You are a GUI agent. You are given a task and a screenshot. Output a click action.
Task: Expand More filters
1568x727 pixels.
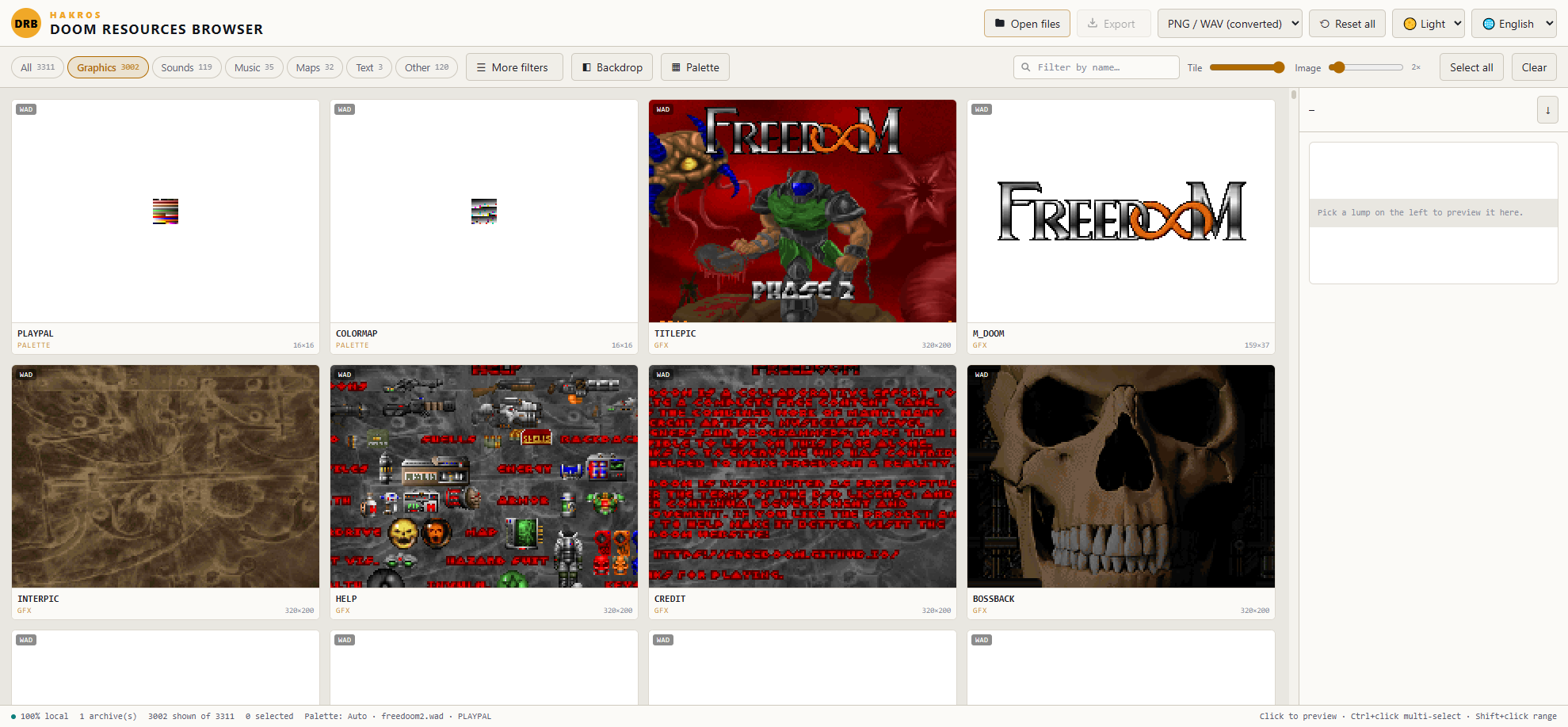(x=514, y=67)
